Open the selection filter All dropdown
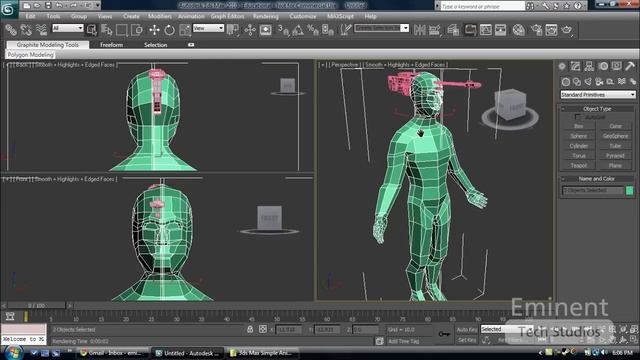Screen dimensions: 640x360 click(x=68, y=28)
